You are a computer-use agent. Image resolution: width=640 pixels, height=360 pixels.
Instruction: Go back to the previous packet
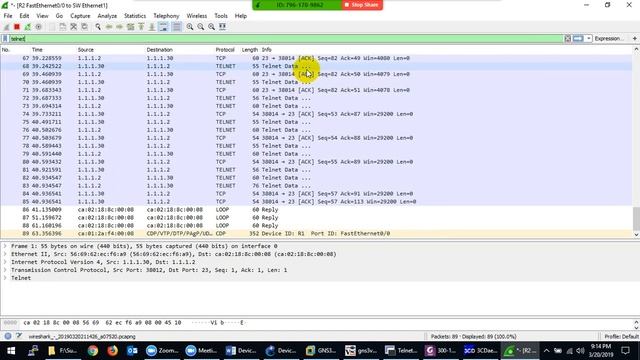click(x=109, y=27)
